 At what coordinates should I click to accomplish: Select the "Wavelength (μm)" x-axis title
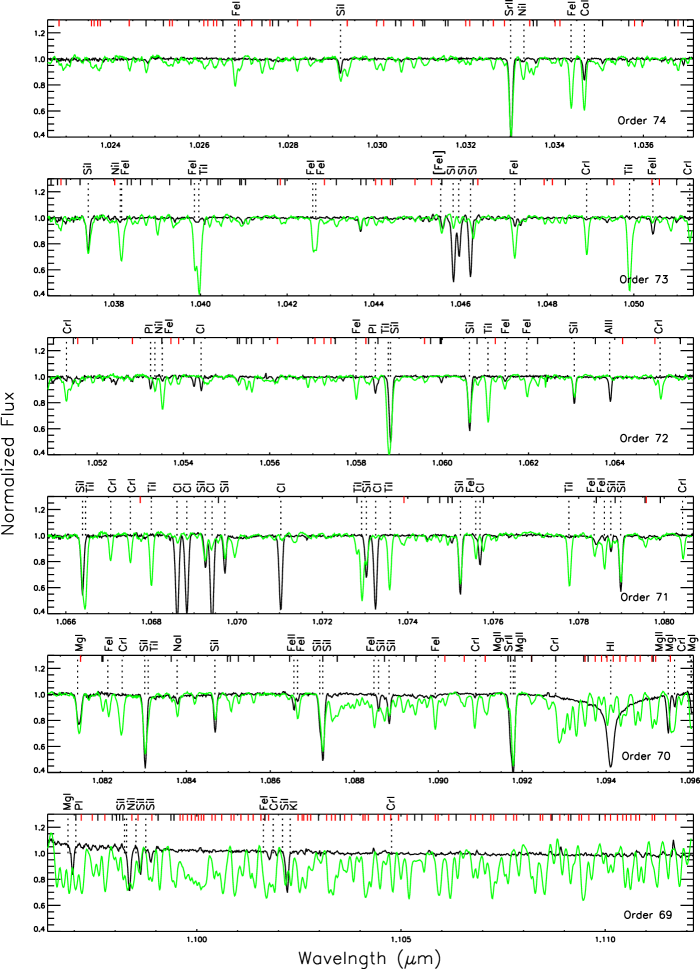(369, 958)
